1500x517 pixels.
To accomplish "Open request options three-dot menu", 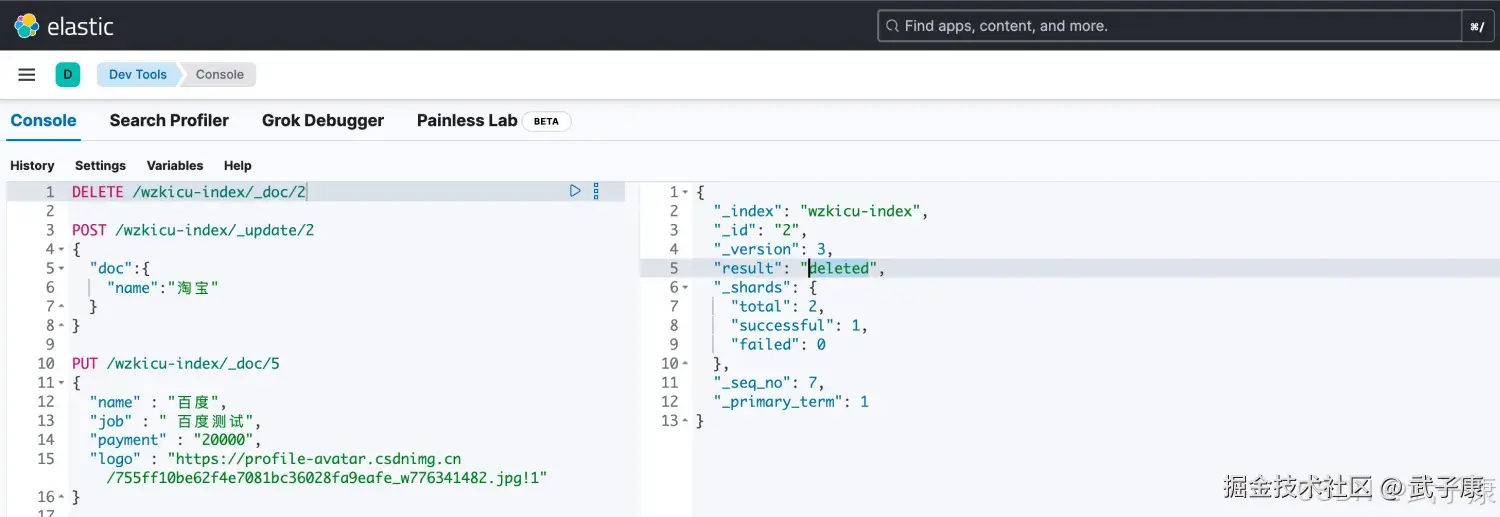I will coord(596,191).
